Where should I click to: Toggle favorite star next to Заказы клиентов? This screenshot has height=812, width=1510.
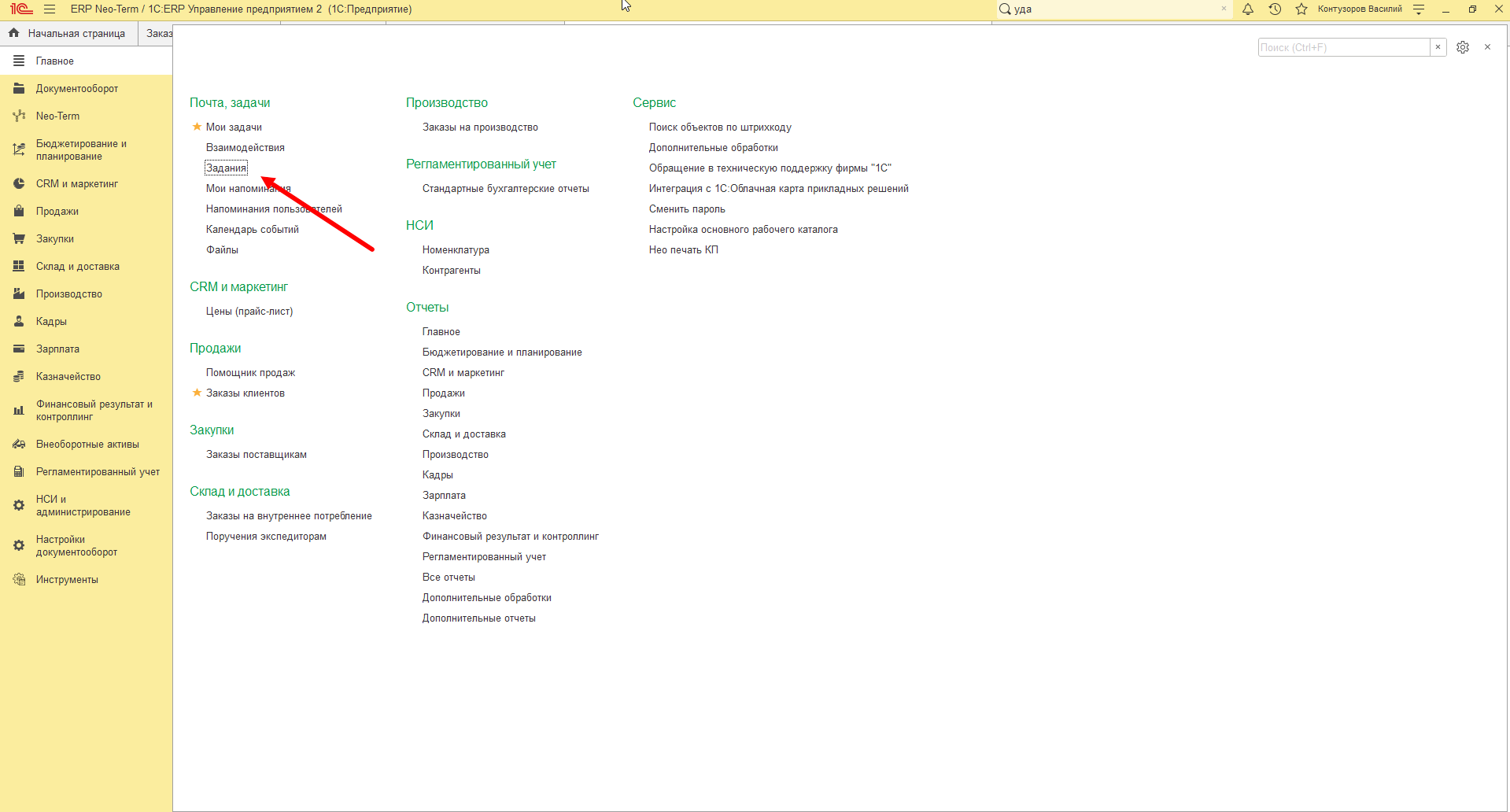(x=197, y=393)
